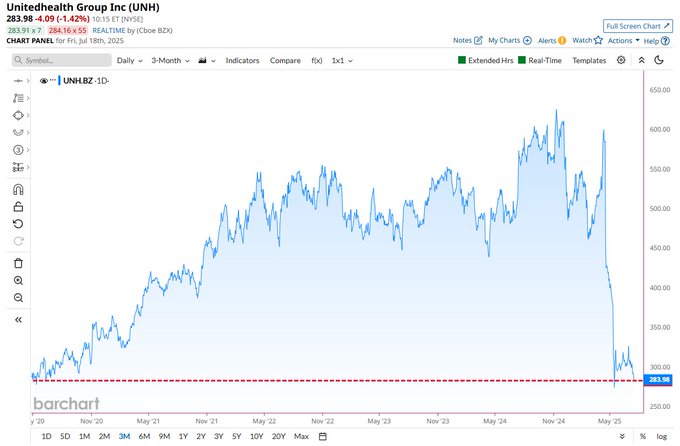Select the crosshair cursor tool
This screenshot has width=680, height=446.
click(x=18, y=81)
